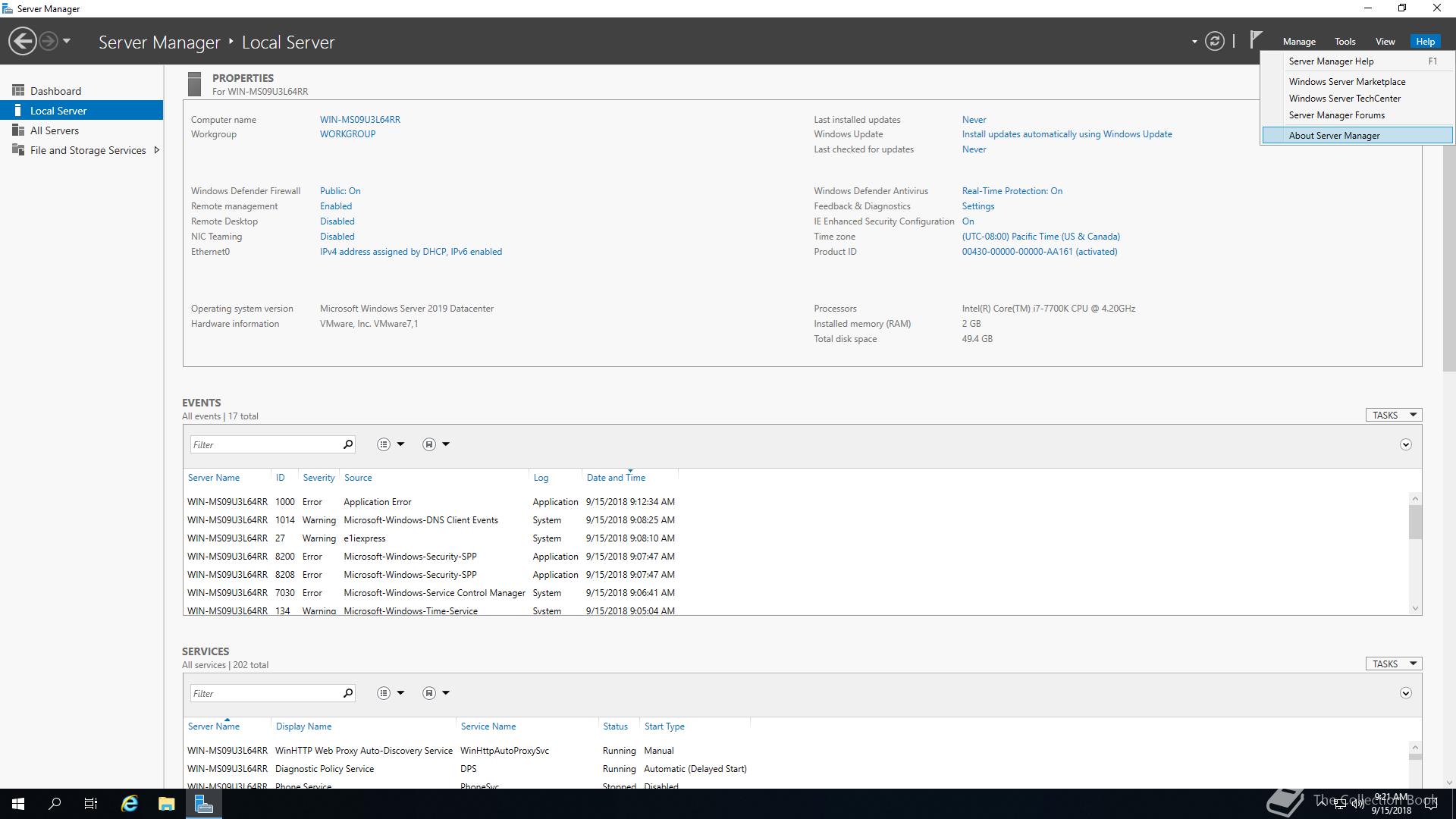
Task: Select About Server Manager menu entry
Action: pos(1334,136)
